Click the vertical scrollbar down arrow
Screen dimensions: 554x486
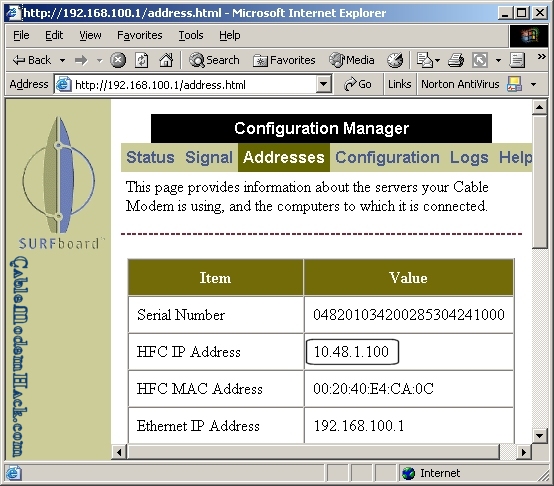click(539, 435)
